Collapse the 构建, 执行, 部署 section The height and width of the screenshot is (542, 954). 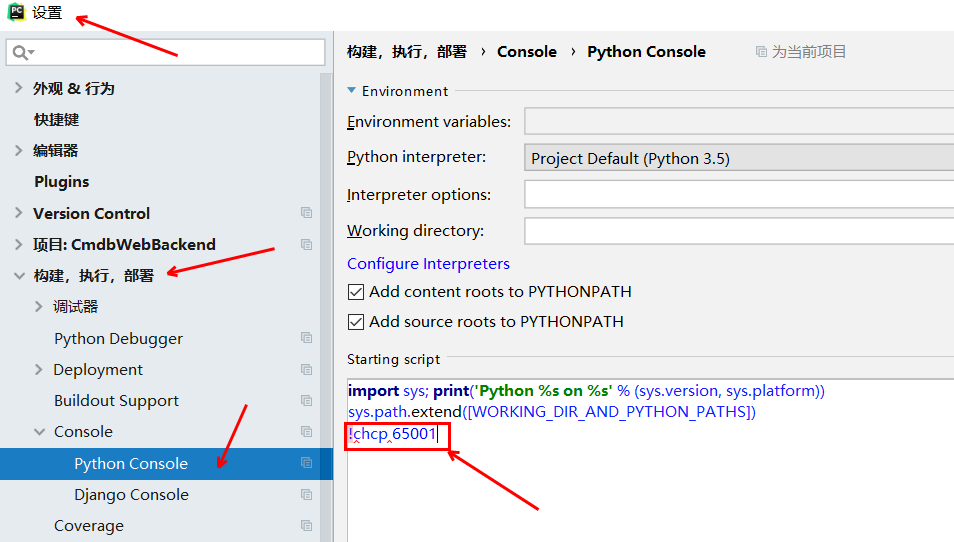click(x=19, y=276)
